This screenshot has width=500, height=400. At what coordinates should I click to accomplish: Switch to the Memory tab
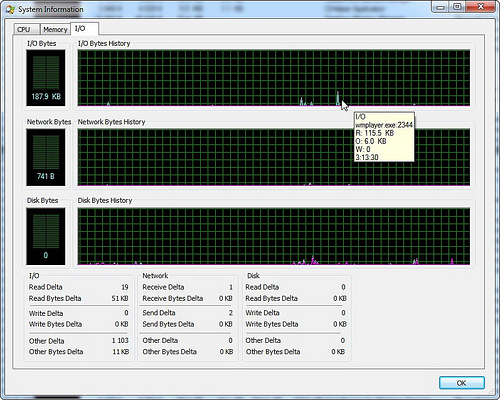[55, 29]
